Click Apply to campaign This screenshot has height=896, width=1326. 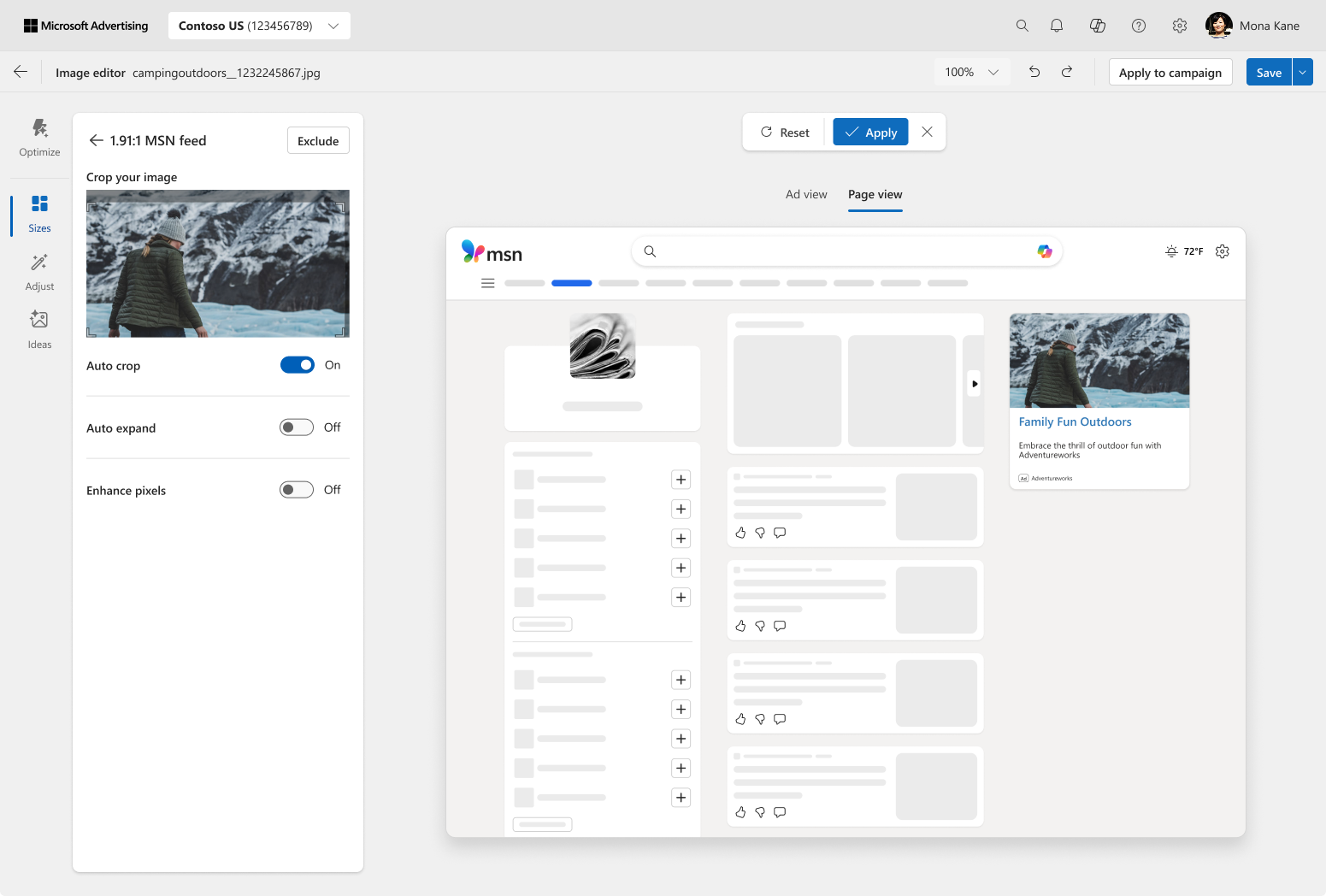(1170, 72)
